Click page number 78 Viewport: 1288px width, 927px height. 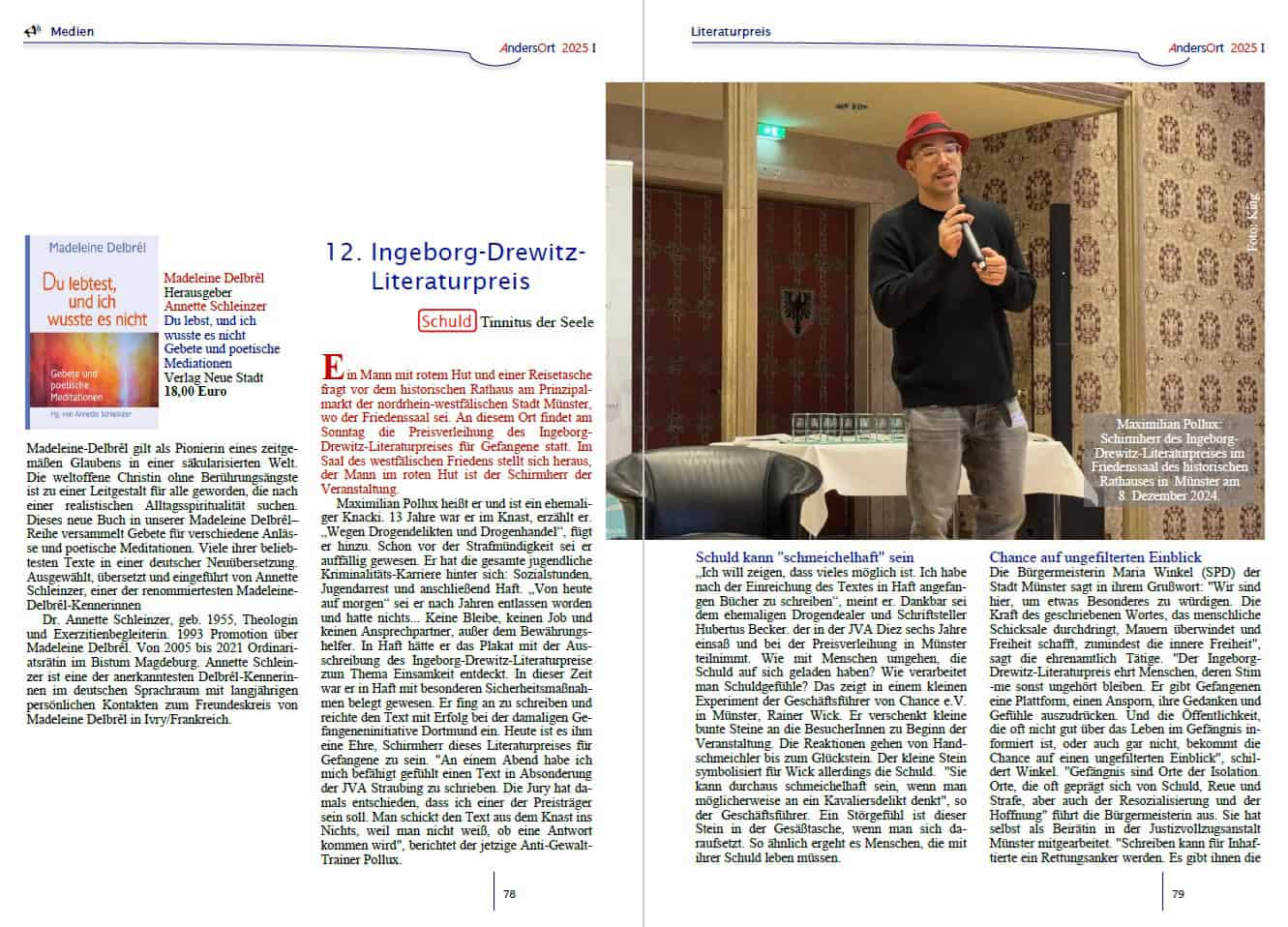tap(509, 894)
